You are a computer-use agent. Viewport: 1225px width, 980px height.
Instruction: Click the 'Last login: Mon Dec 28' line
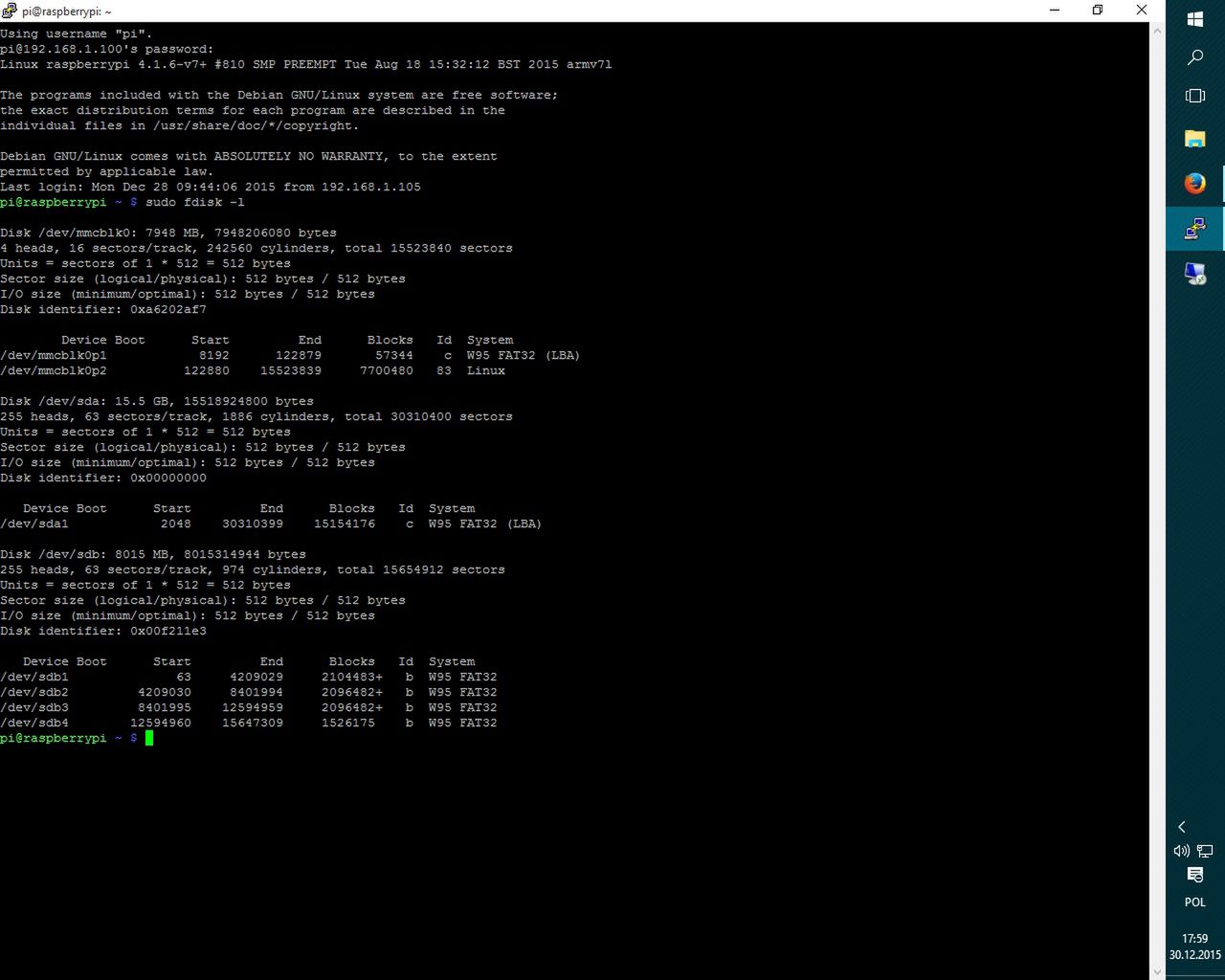(x=211, y=188)
